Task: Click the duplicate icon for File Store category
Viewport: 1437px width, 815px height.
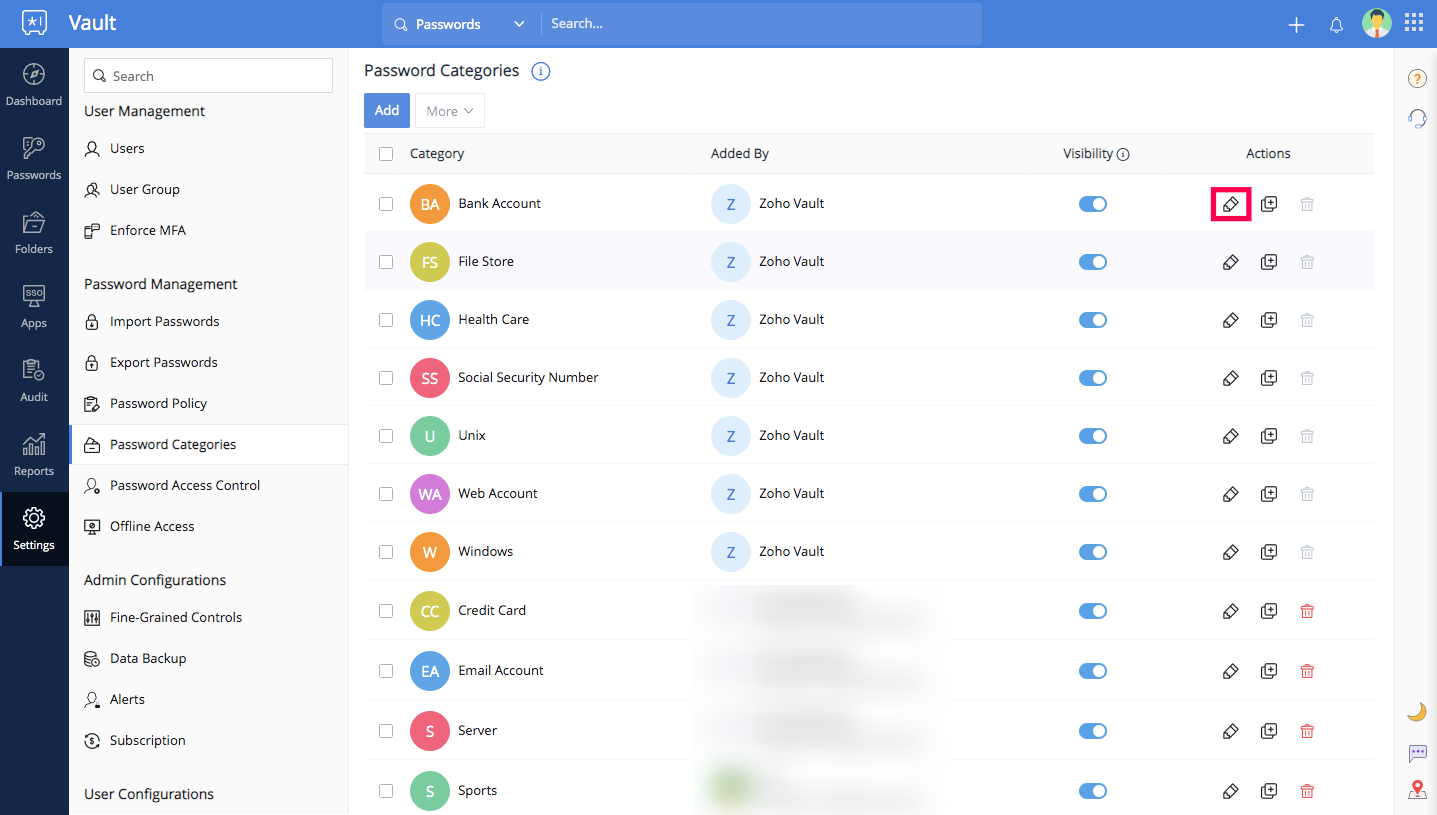Action: pos(1269,262)
